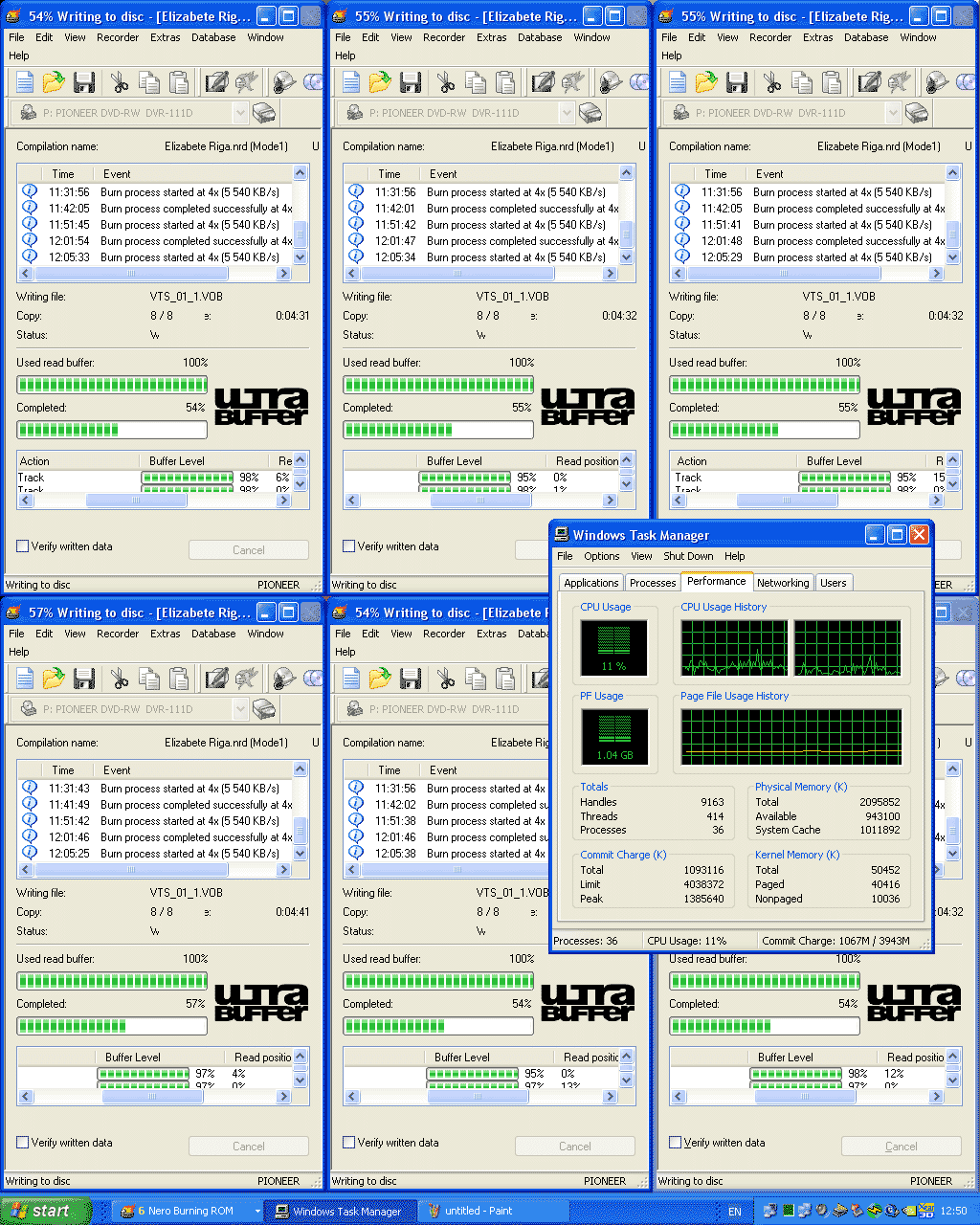The height and width of the screenshot is (1225, 980).
Task: Click Save floppy icon in the 57% window
Action: 83,679
